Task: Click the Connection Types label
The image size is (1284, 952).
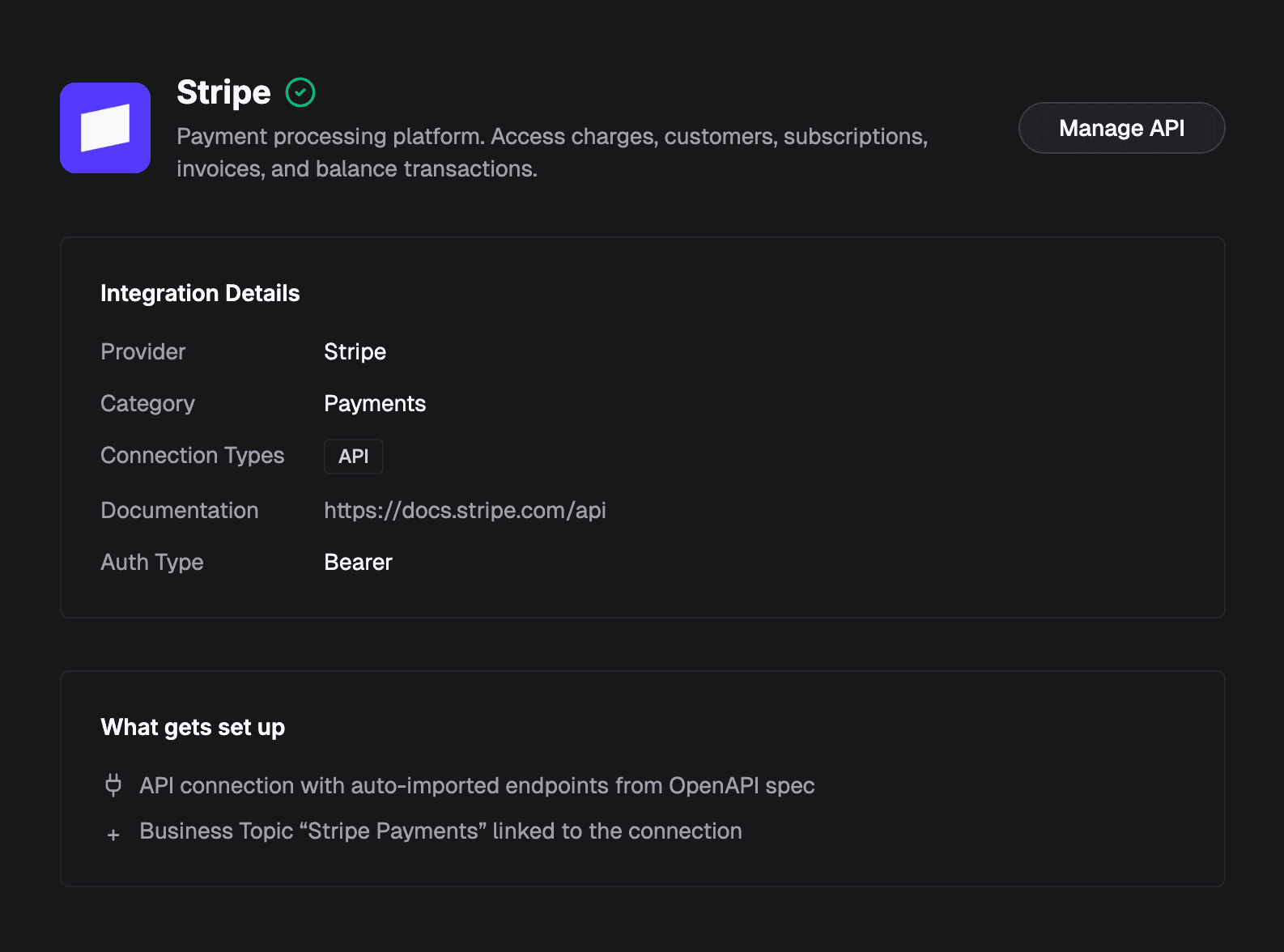Action: (x=193, y=456)
